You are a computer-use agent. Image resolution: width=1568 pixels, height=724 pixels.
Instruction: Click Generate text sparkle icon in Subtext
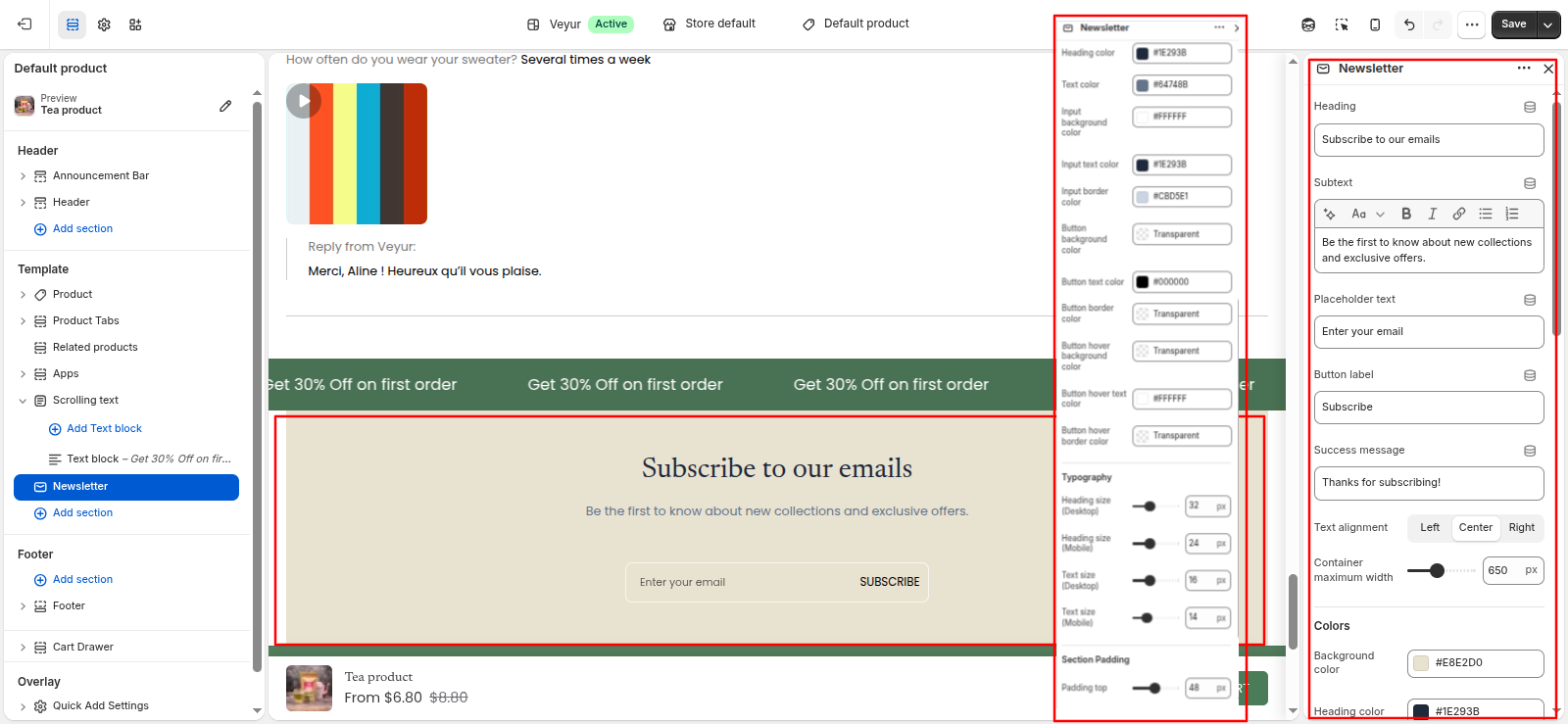[1330, 214]
